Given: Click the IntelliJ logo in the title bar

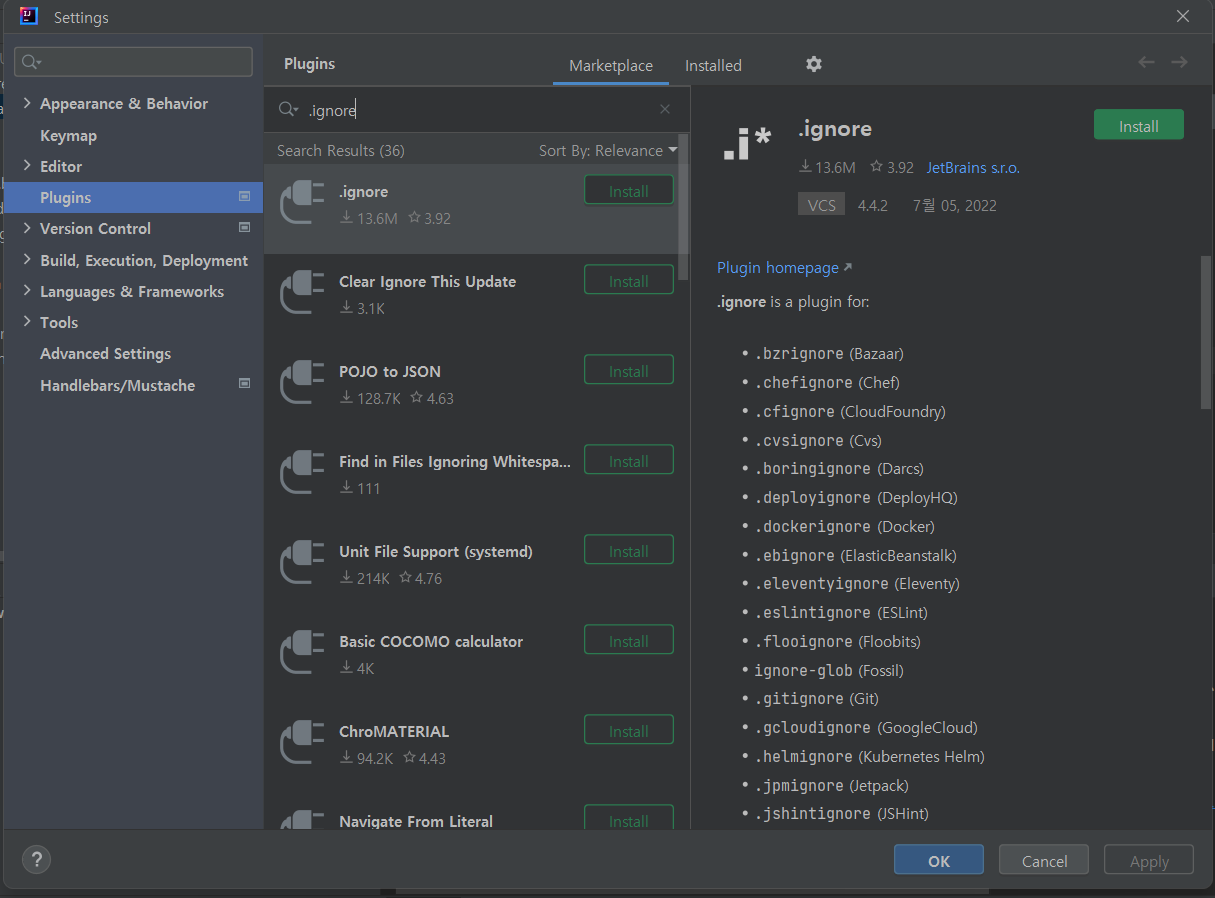Looking at the screenshot, I should 29,16.
